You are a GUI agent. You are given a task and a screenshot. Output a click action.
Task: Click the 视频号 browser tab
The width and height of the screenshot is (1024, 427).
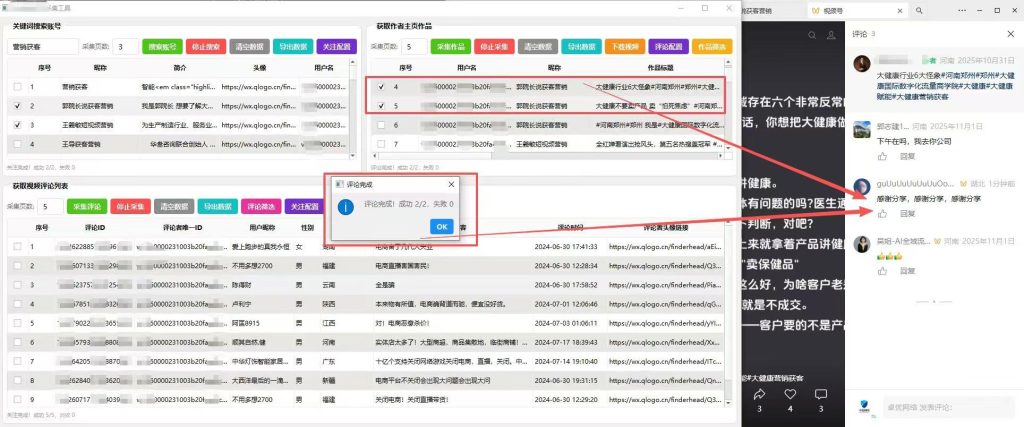[857, 10]
